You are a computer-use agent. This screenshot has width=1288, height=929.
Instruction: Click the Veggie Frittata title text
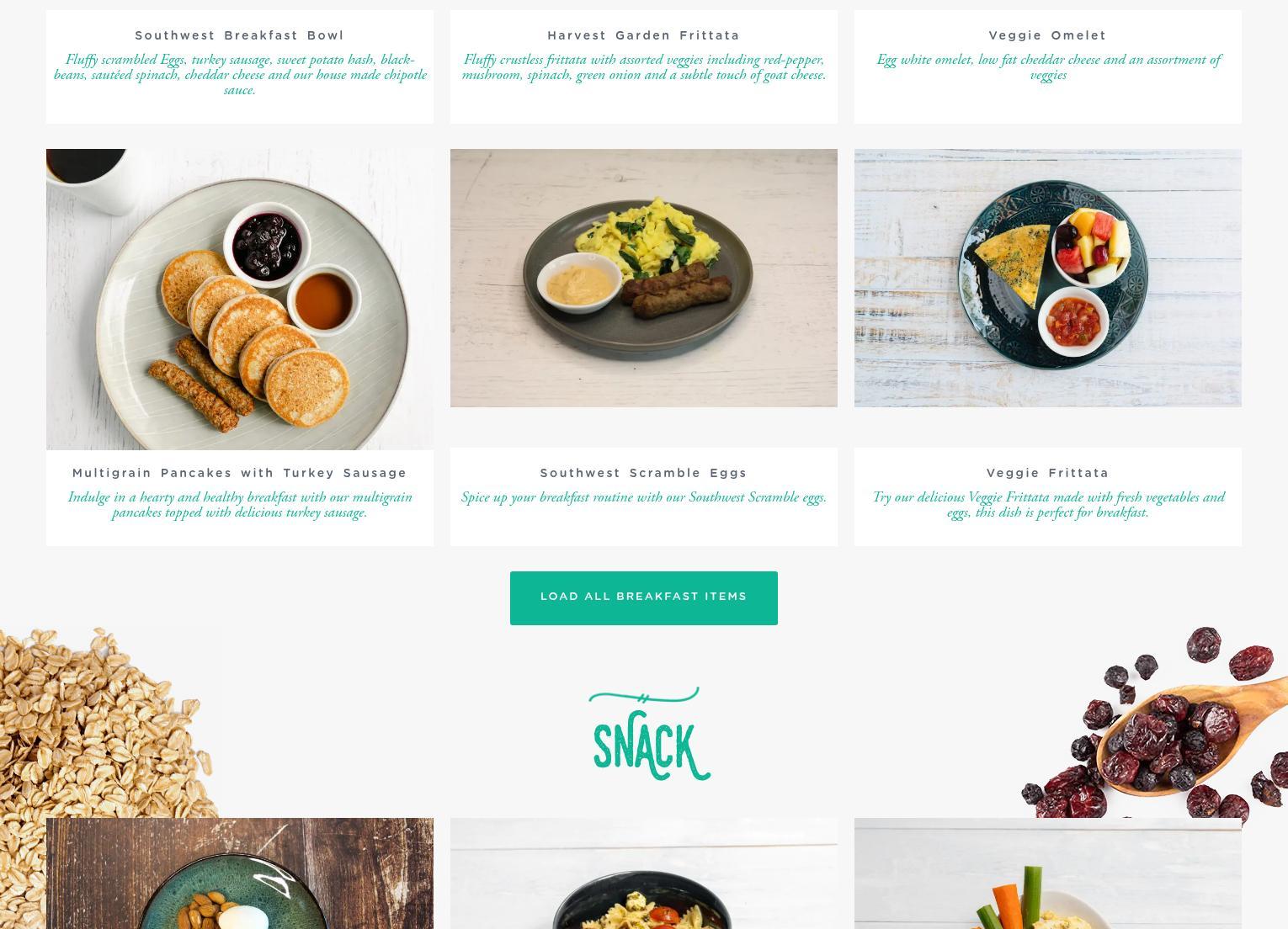(1047, 473)
